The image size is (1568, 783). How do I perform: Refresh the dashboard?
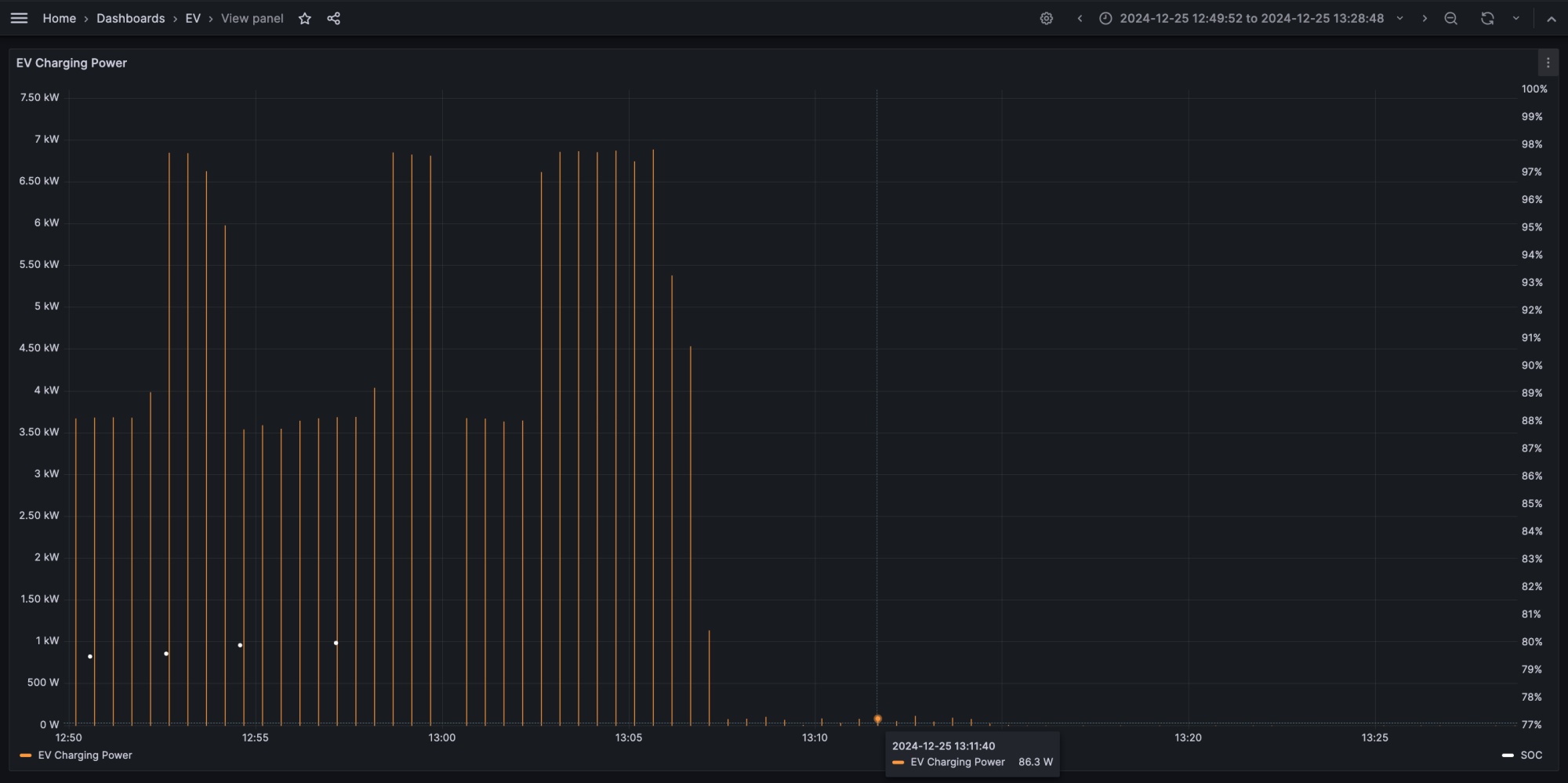(x=1487, y=18)
